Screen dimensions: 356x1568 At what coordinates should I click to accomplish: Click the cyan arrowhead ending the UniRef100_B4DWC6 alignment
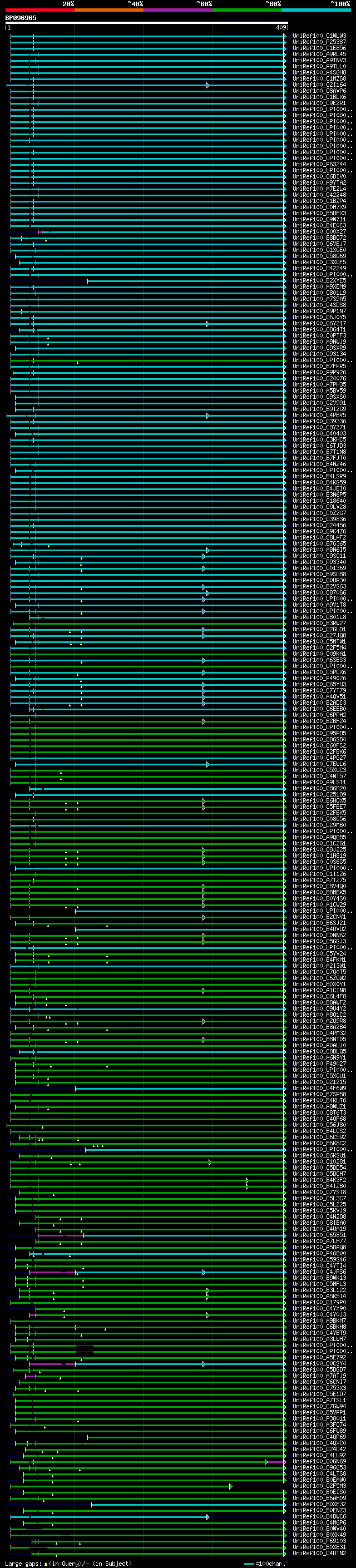point(207,1517)
